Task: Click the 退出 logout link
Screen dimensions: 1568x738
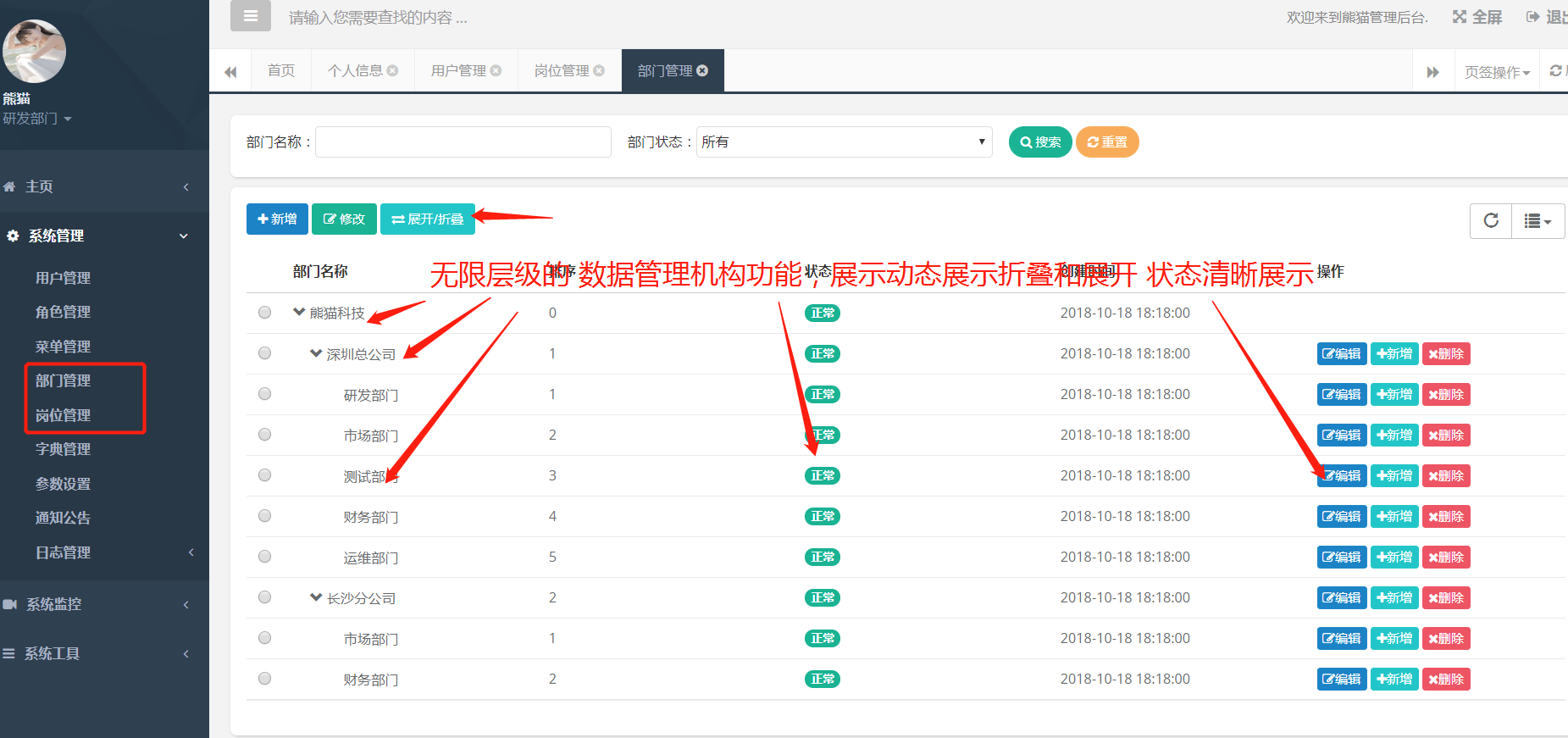Action: pyautogui.click(x=1547, y=17)
